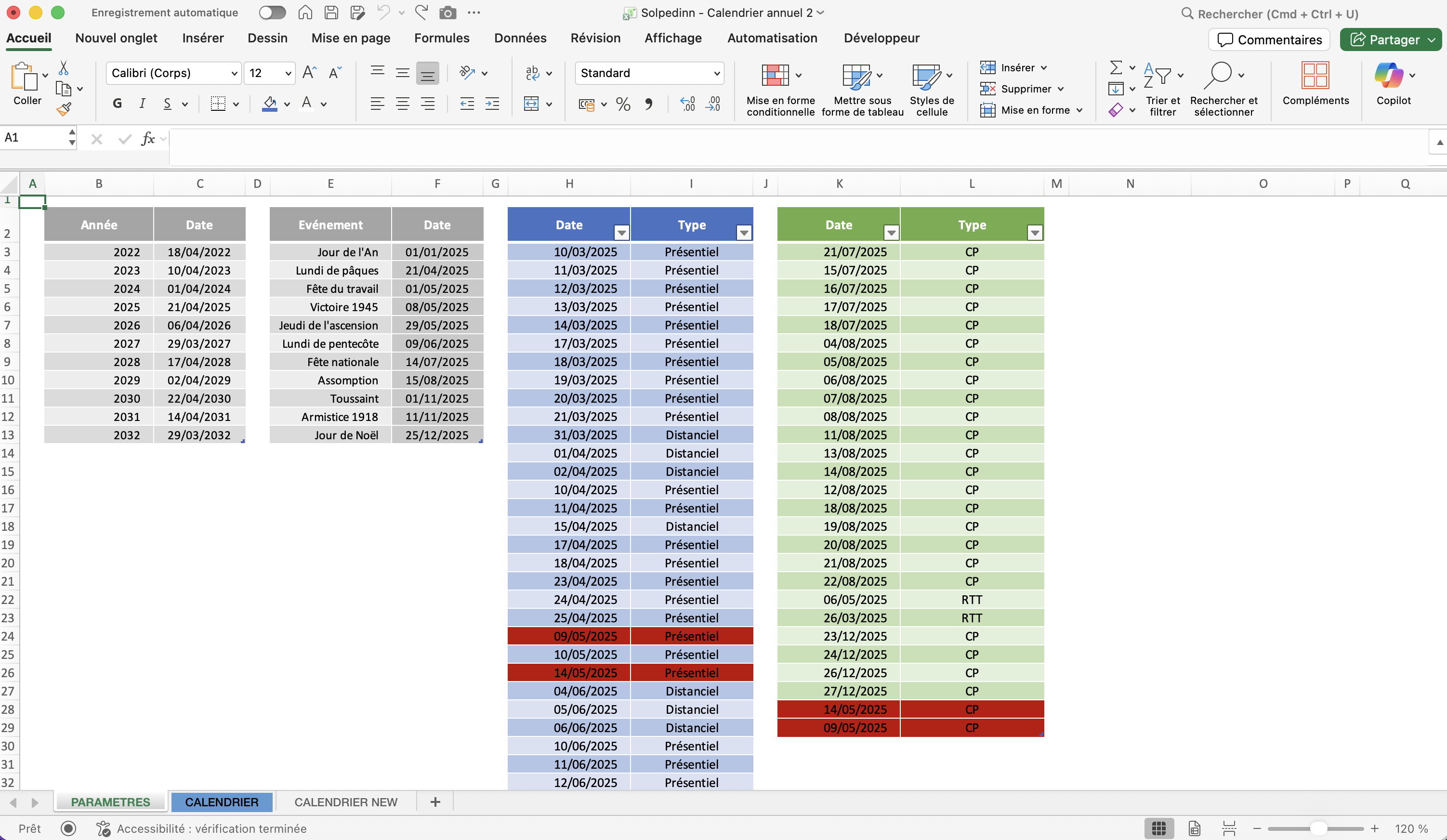Screen dimensions: 1447x840
Task: Click the cut scissors icon
Action: (x=64, y=68)
